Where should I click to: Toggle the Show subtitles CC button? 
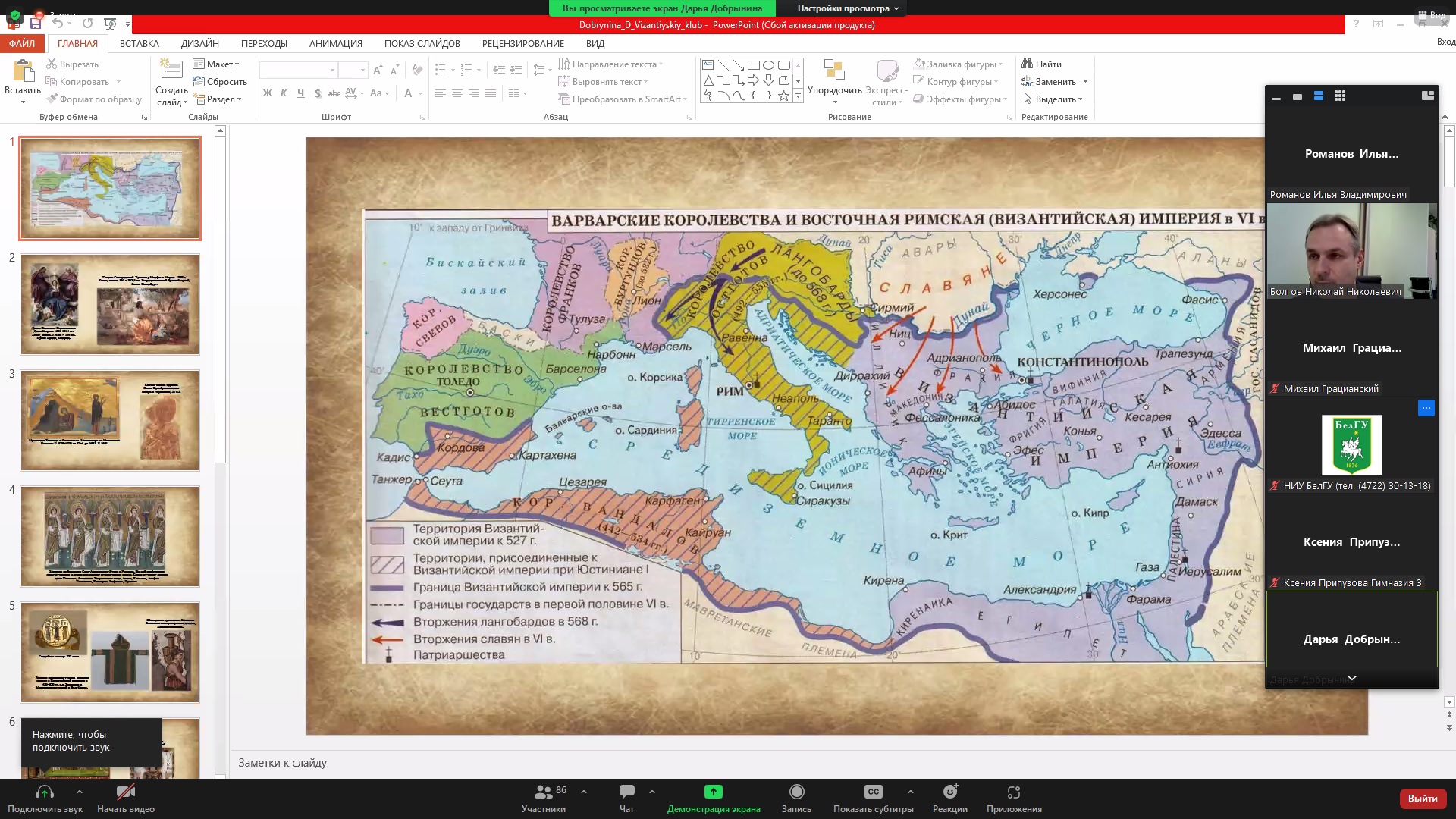click(873, 792)
